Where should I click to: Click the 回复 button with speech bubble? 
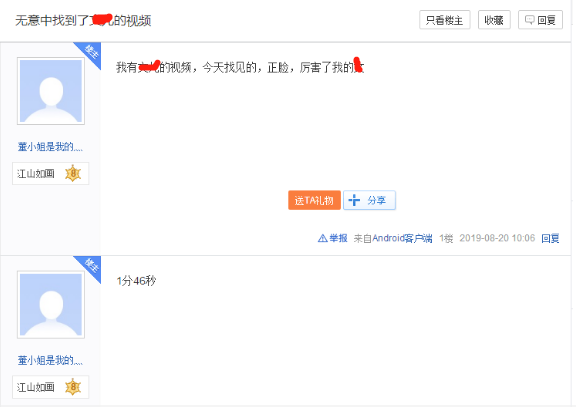point(540,20)
